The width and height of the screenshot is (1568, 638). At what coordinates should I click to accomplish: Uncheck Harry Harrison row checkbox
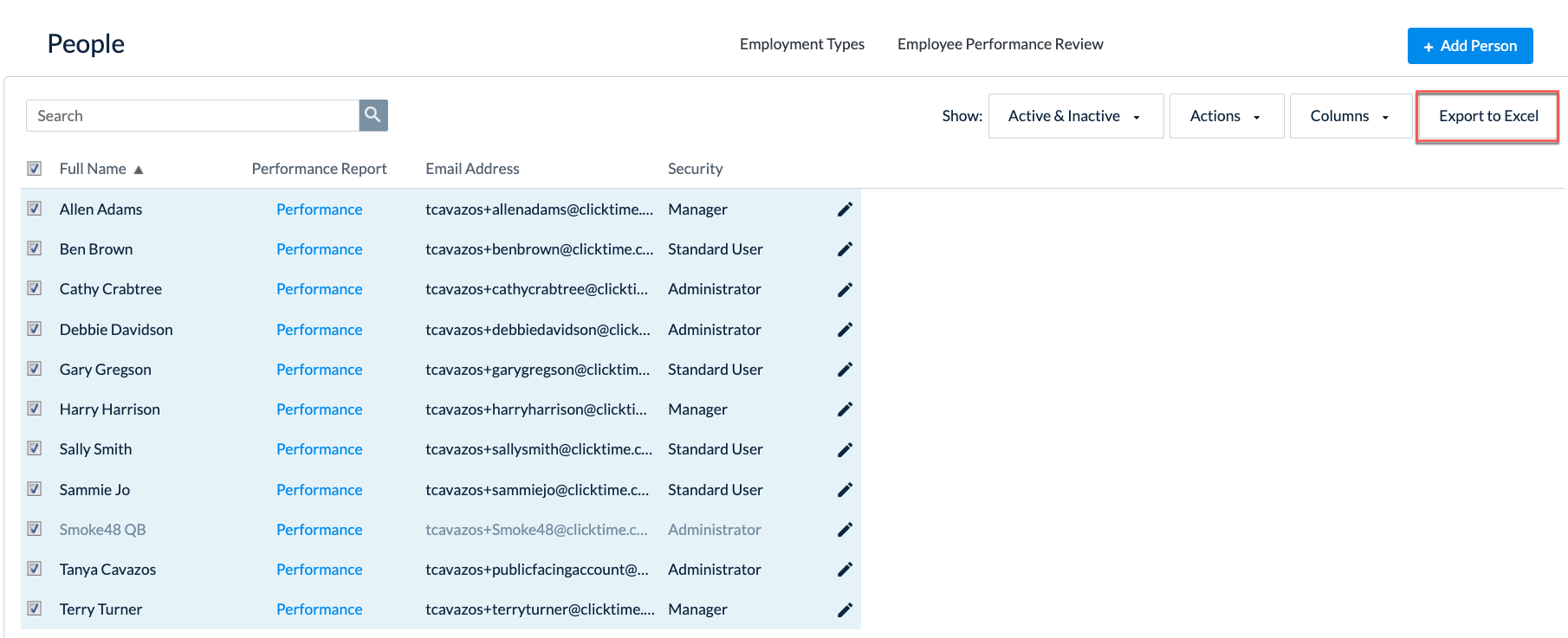click(35, 409)
